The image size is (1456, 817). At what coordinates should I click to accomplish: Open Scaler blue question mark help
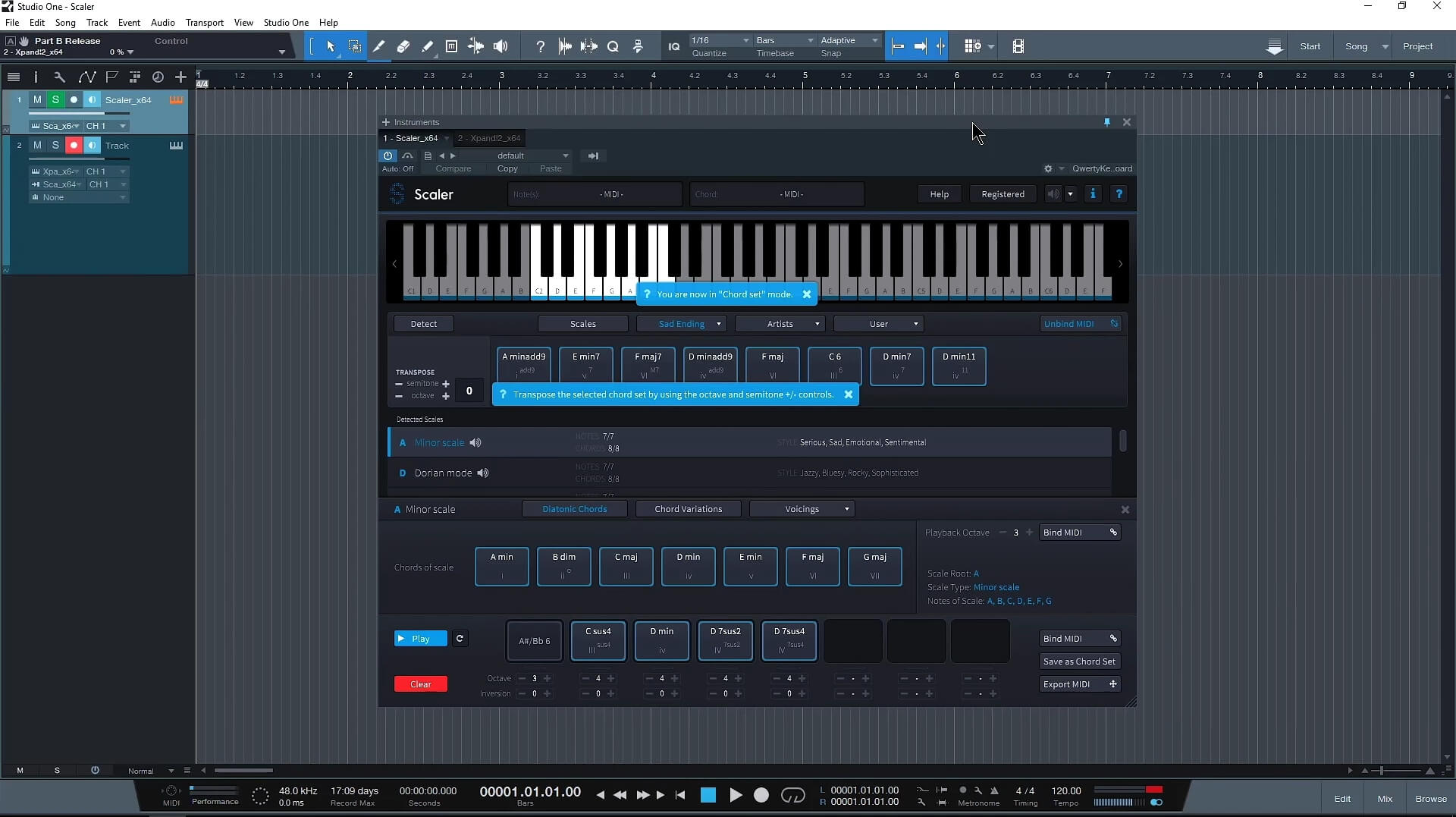(1119, 194)
